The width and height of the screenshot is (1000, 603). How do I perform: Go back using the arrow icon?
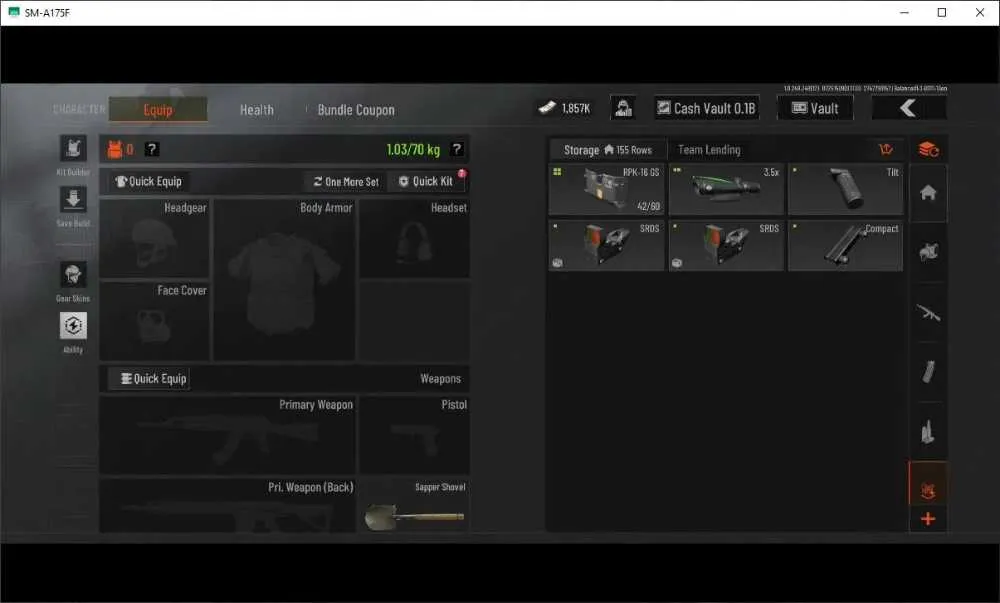point(909,108)
